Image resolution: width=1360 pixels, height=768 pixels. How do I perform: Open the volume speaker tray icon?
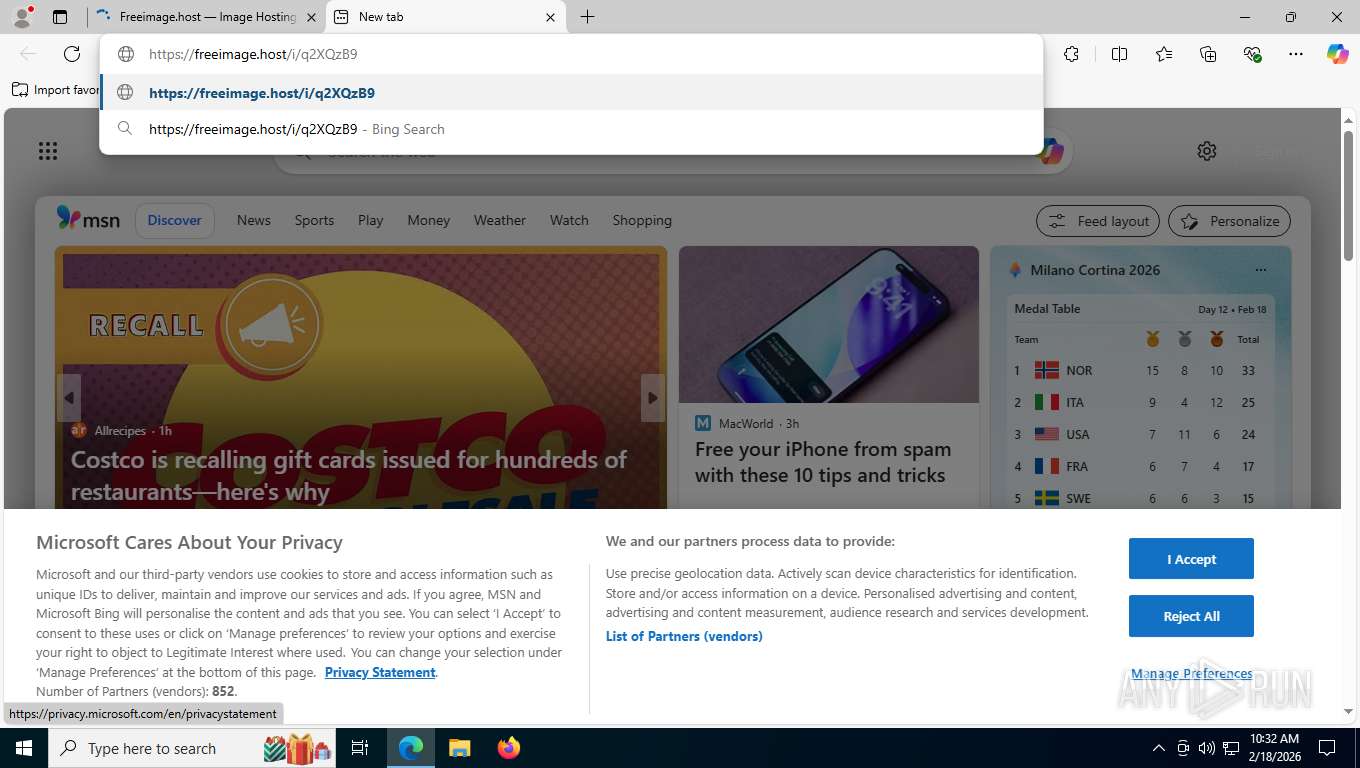click(1206, 748)
